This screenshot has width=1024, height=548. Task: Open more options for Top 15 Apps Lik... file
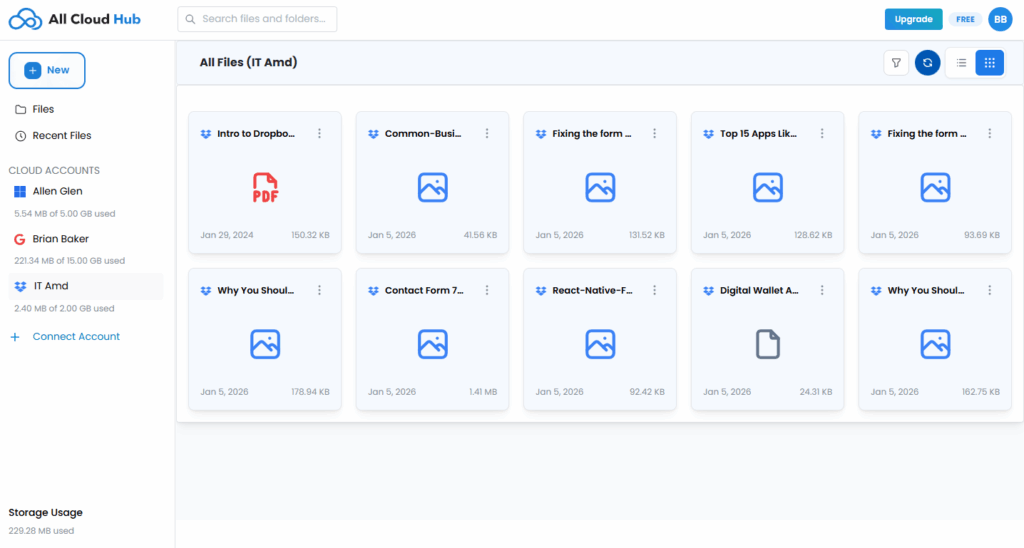[x=822, y=133]
